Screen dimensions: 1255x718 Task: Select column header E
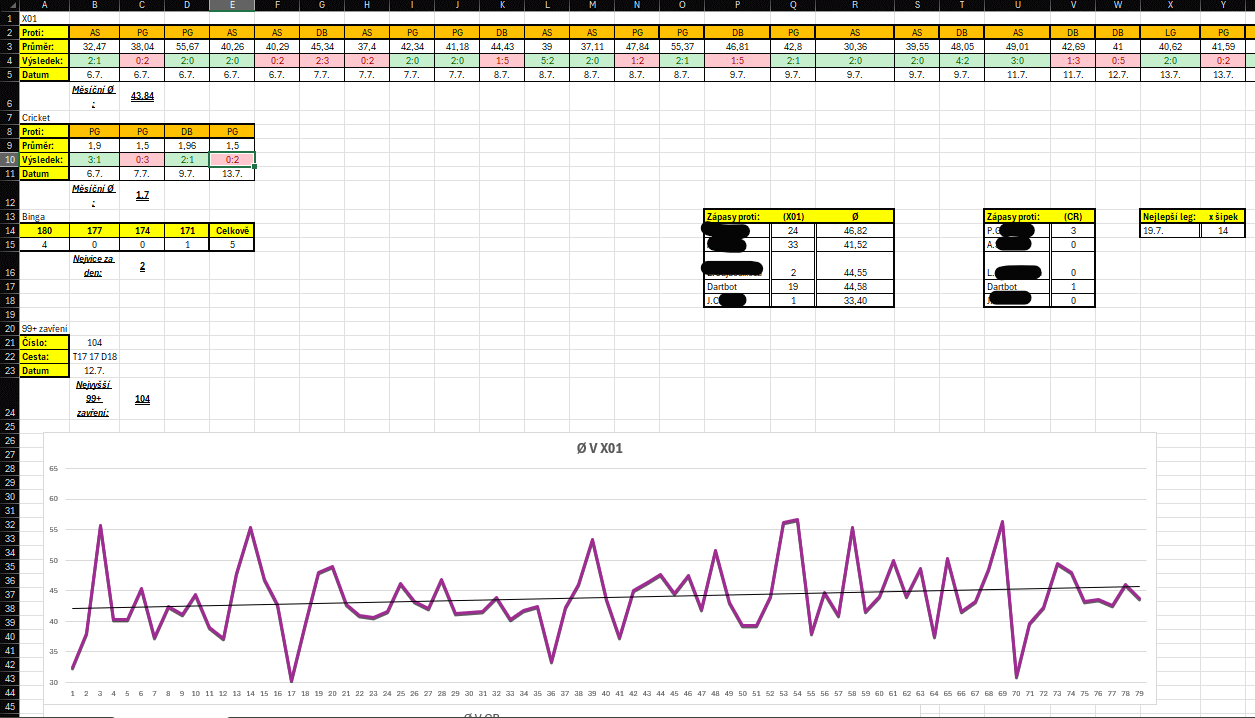click(x=232, y=7)
